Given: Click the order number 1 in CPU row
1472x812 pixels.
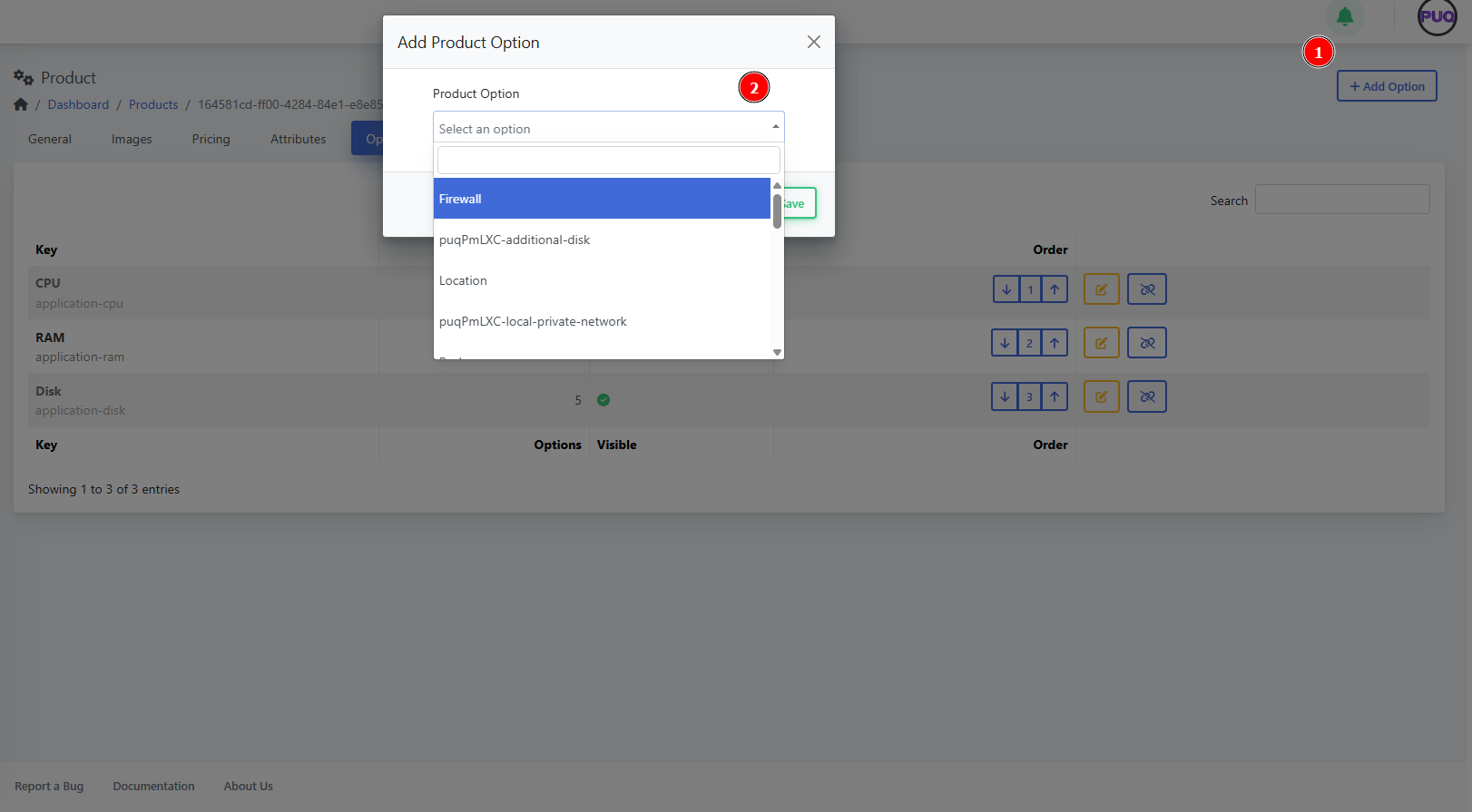Looking at the screenshot, I should point(1030,289).
